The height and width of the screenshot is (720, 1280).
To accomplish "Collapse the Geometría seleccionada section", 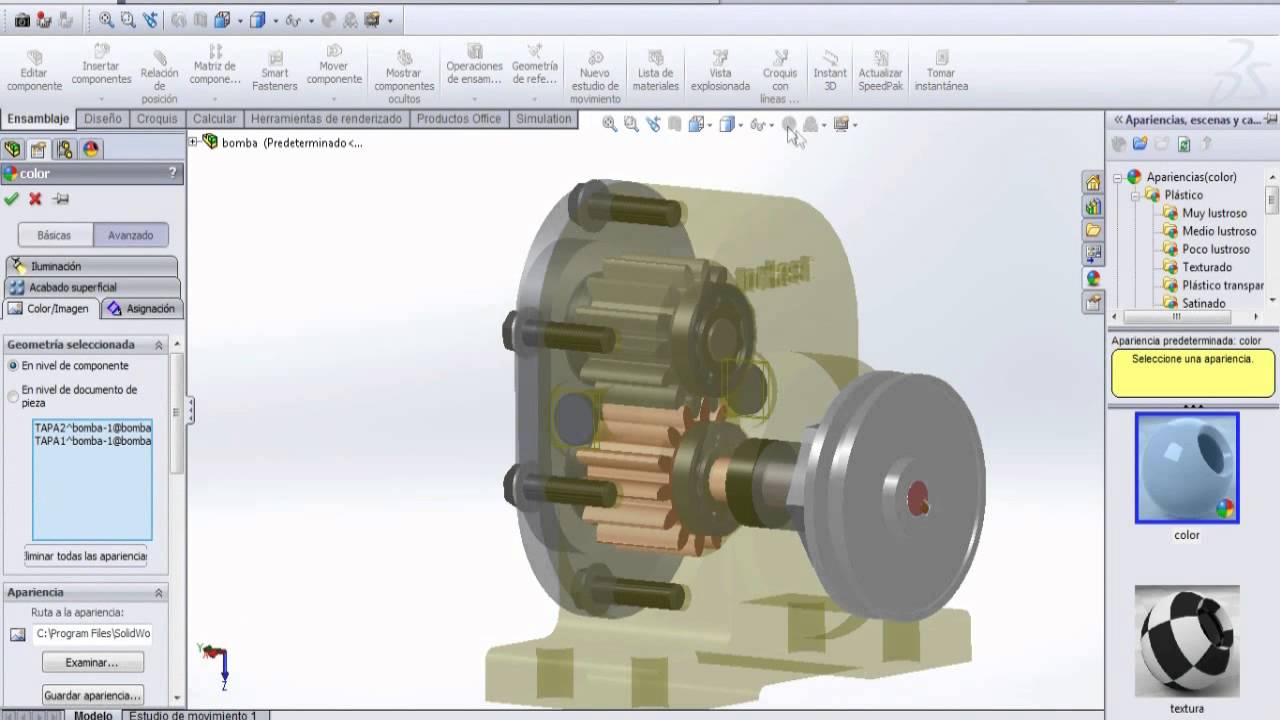I will tap(158, 345).
